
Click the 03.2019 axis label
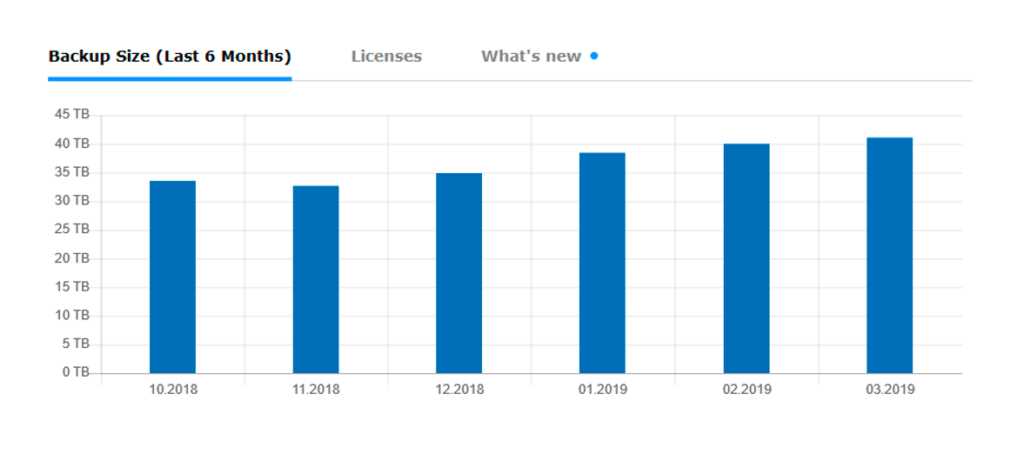point(890,390)
